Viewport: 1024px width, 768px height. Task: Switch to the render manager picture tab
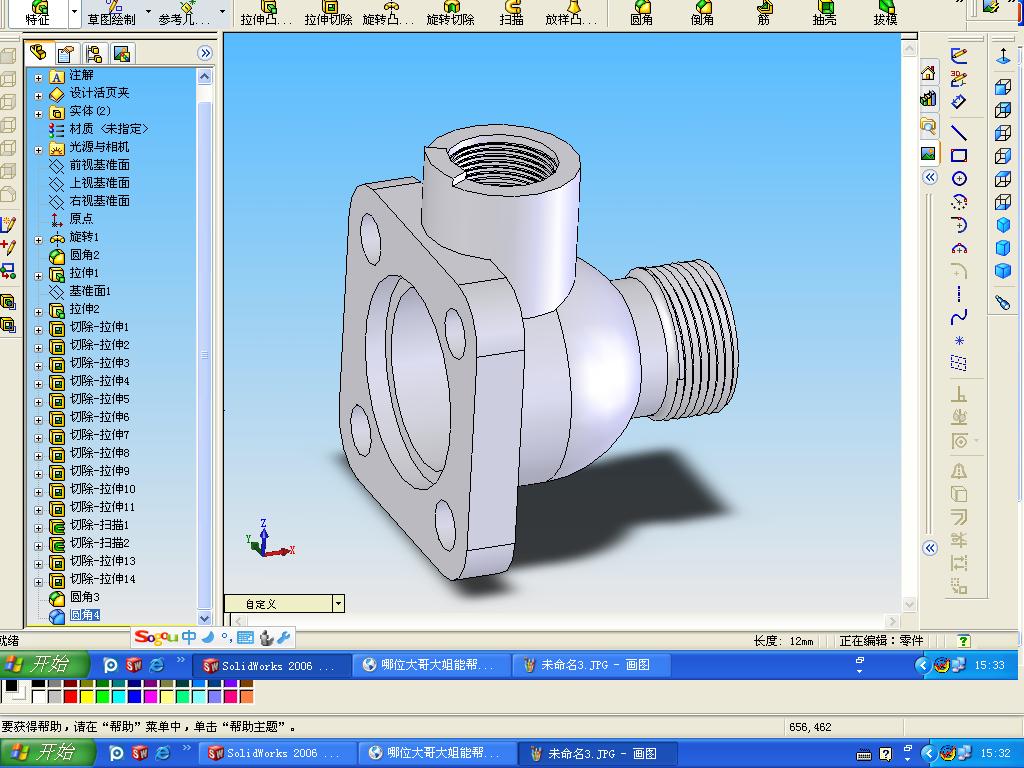click(x=121, y=53)
